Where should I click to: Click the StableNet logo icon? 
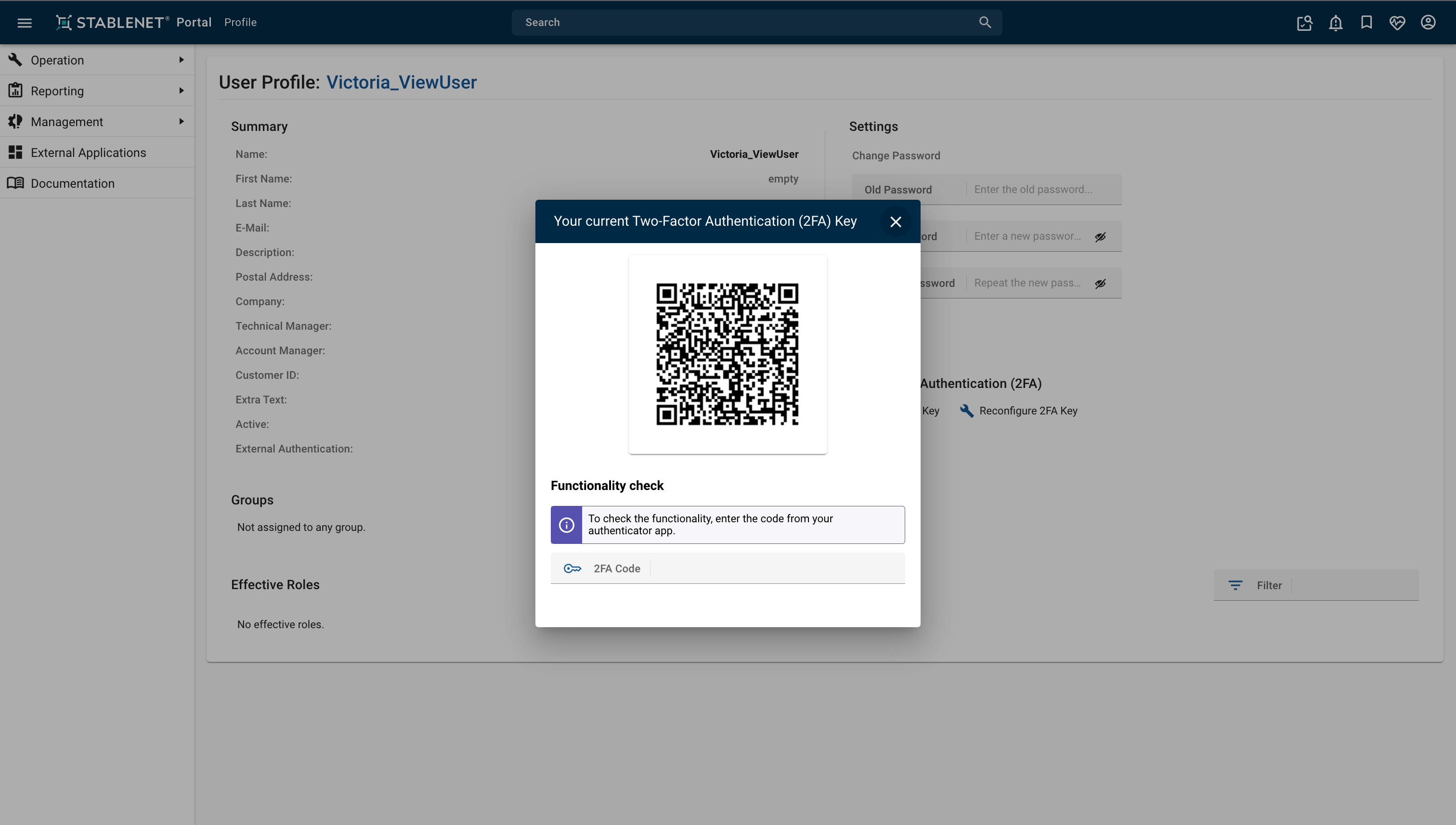coord(64,23)
